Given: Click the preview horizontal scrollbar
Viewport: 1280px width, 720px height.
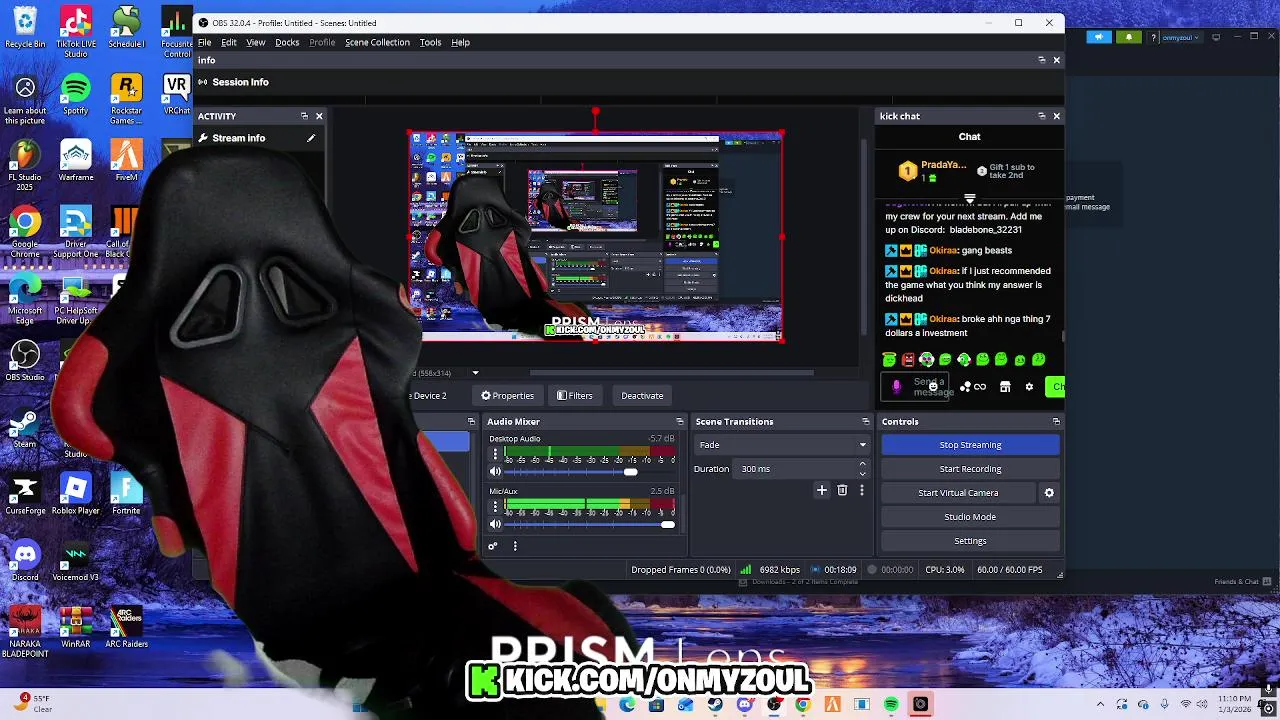Looking at the screenshot, I should click(x=670, y=373).
